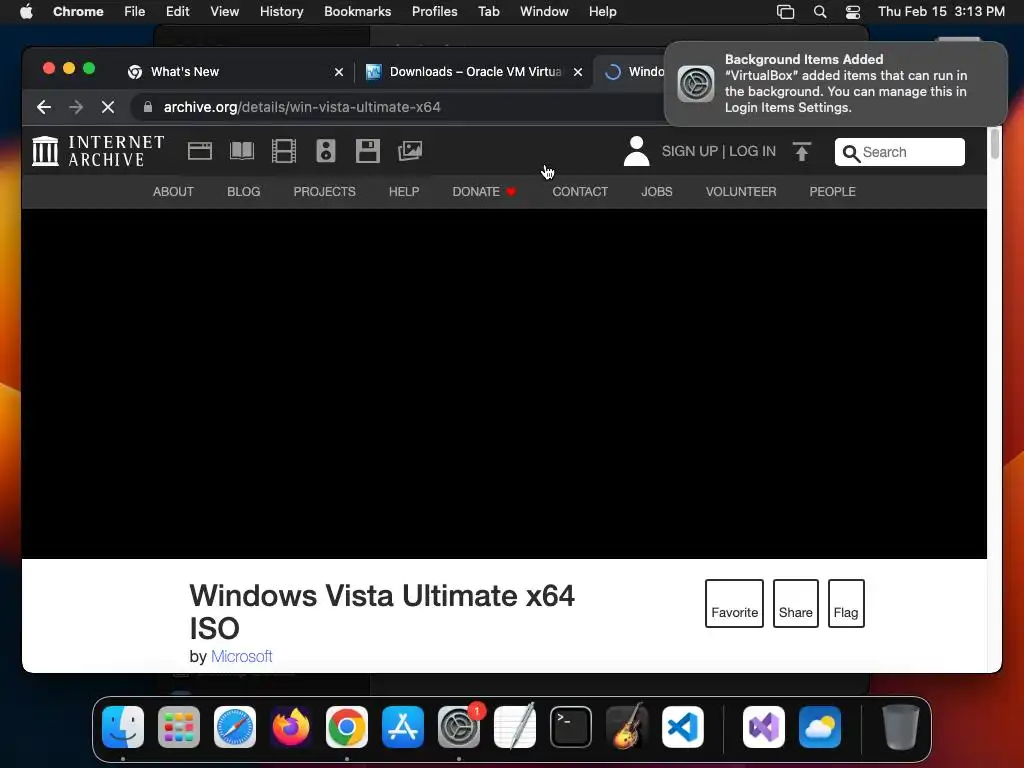Screen dimensions: 1024x768
Task: Open App Store from the Dock
Action: tap(403, 727)
